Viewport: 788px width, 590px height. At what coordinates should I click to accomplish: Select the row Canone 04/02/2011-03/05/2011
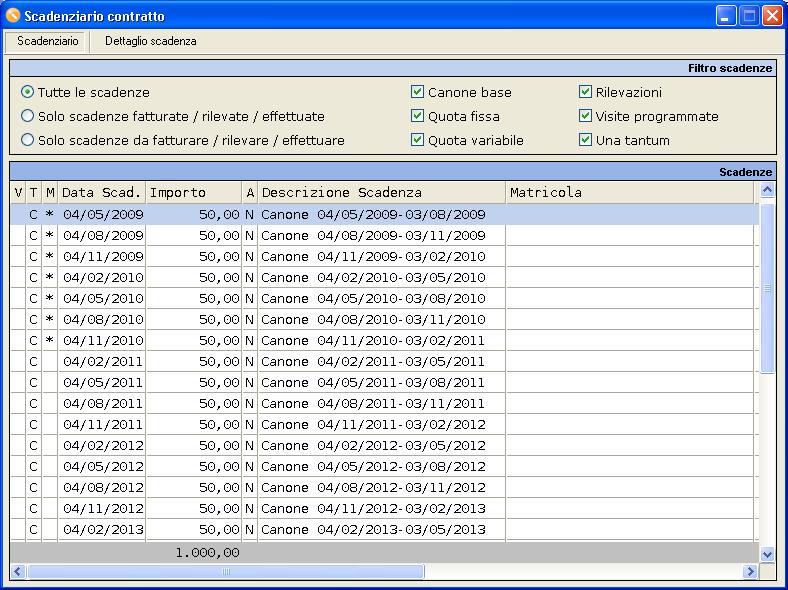[x=373, y=361]
